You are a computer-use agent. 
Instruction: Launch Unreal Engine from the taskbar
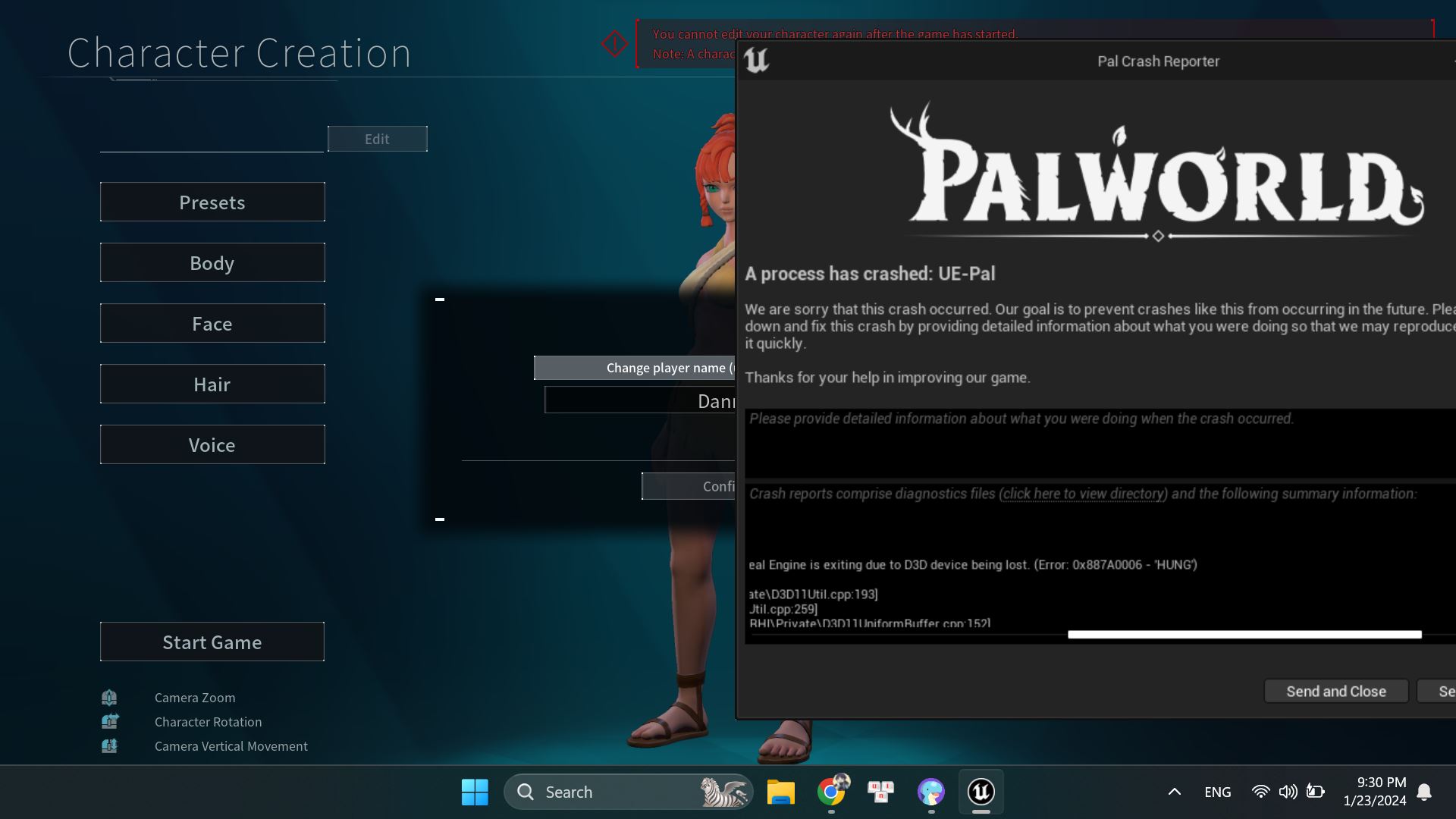(x=981, y=791)
